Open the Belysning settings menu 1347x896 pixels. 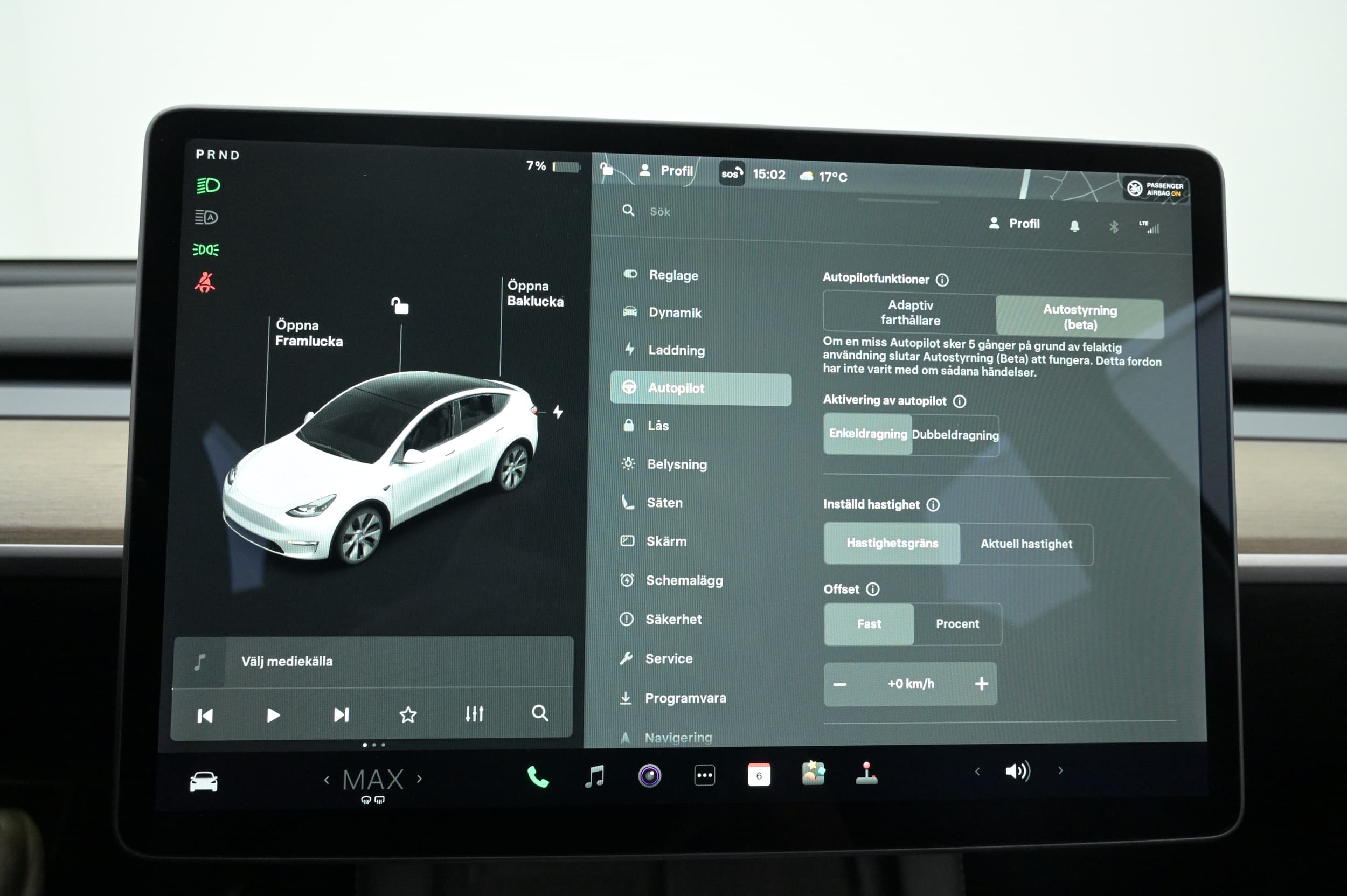(x=676, y=464)
